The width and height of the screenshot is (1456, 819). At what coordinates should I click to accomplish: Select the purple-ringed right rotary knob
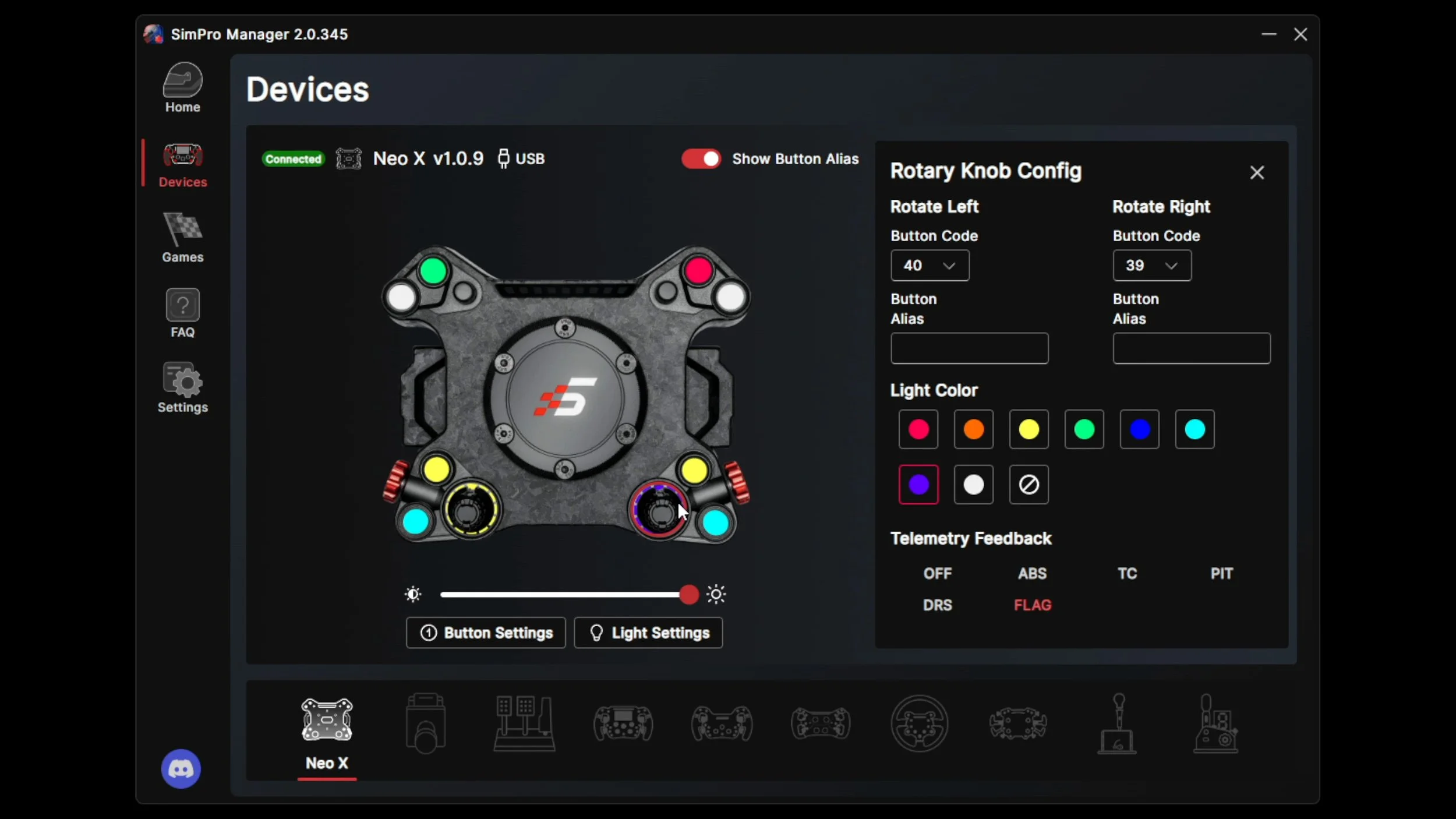coord(659,510)
